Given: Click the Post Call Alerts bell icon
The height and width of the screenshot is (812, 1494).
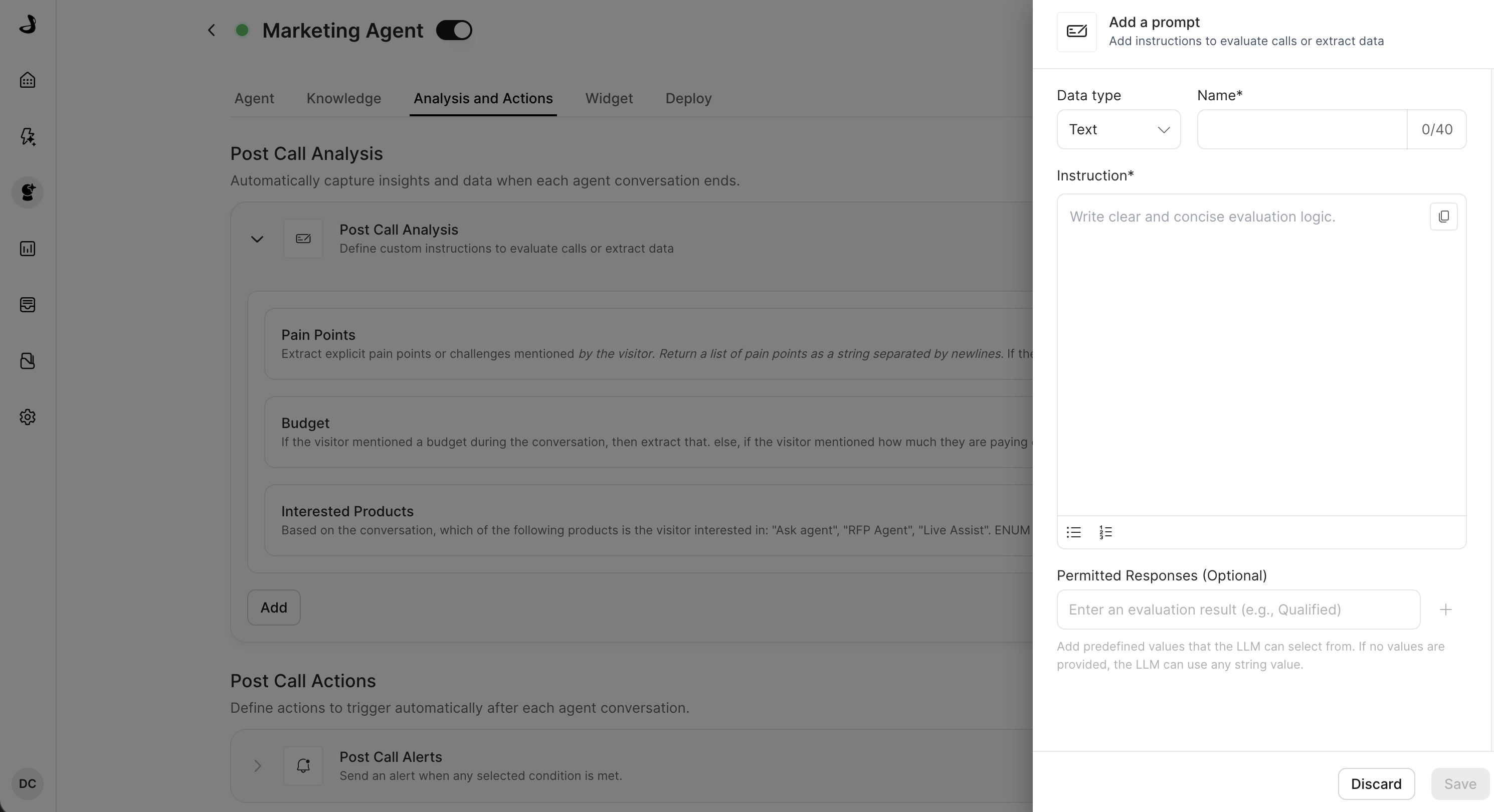Looking at the screenshot, I should pyautogui.click(x=303, y=765).
